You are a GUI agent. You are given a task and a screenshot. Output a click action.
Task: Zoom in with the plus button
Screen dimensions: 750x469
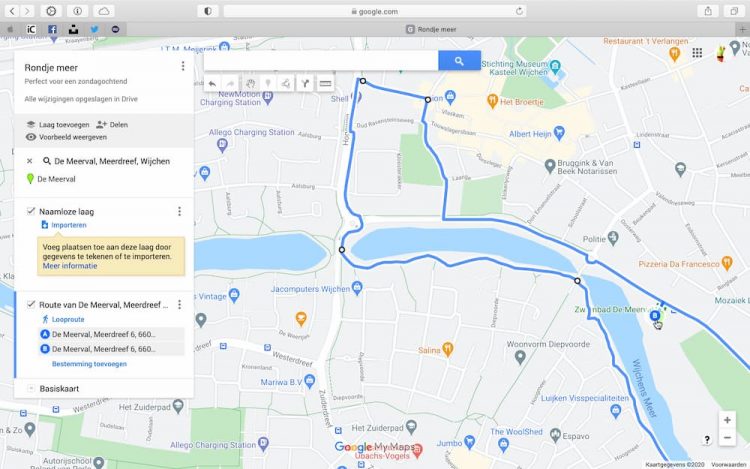point(727,420)
